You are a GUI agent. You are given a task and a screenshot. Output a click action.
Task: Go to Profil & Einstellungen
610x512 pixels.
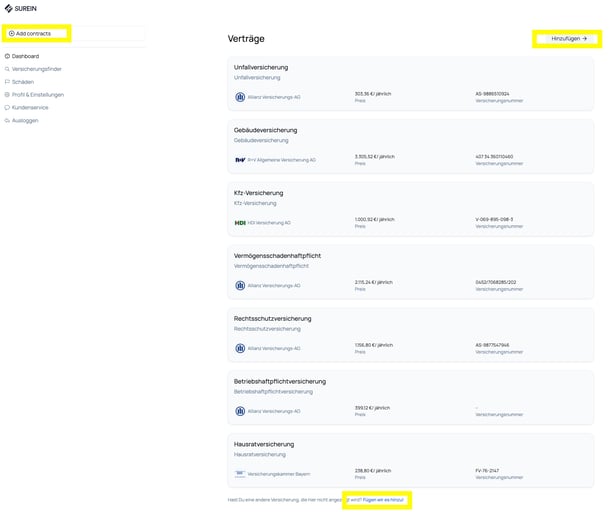[x=38, y=95]
